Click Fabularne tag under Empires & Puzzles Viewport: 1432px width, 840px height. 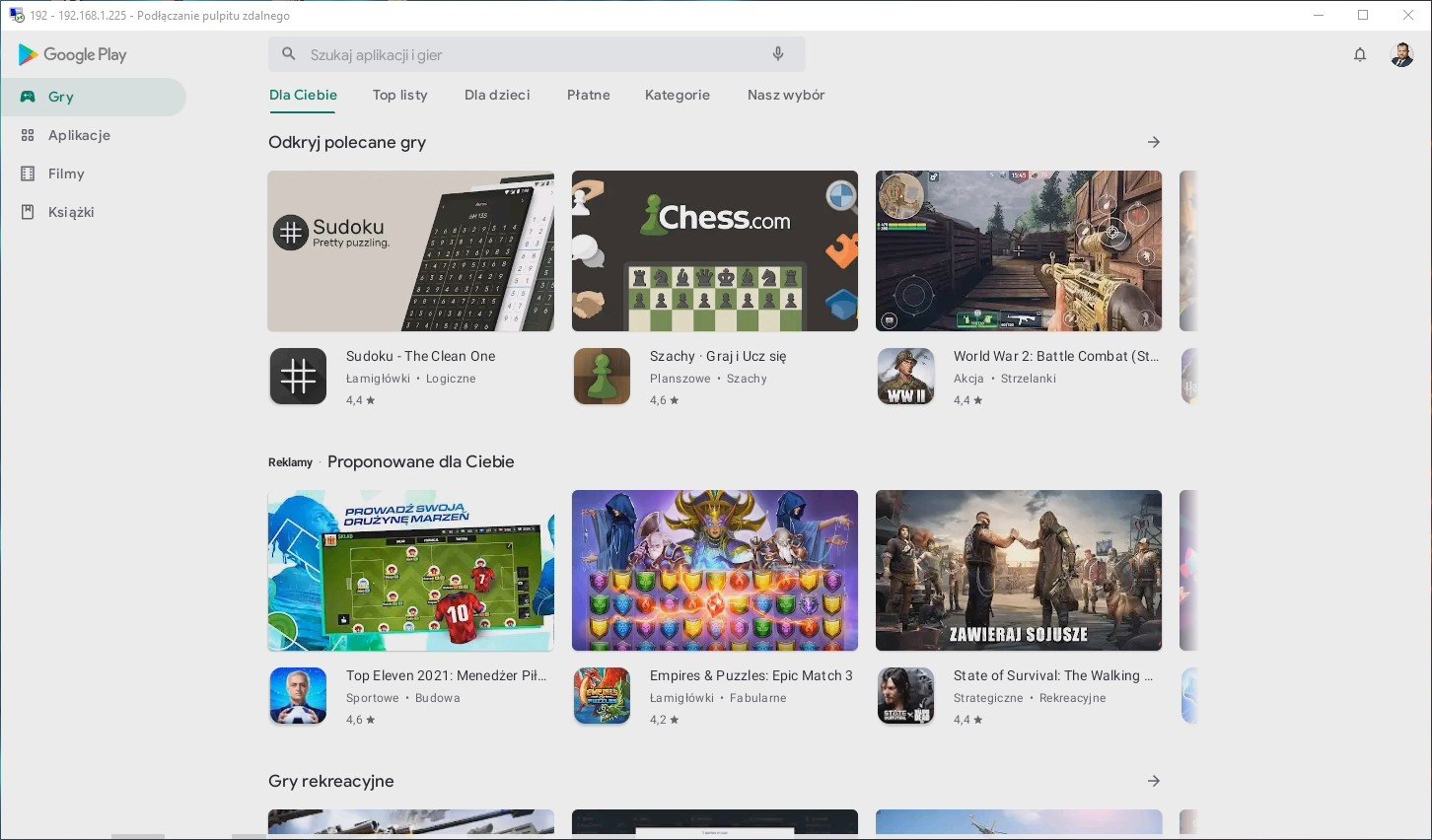[x=758, y=698]
